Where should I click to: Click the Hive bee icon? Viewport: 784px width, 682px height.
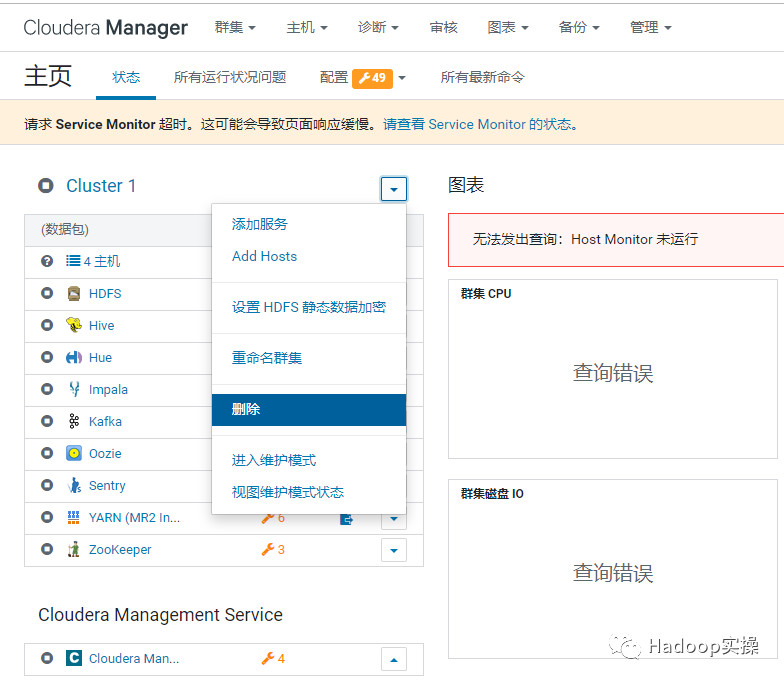74,325
